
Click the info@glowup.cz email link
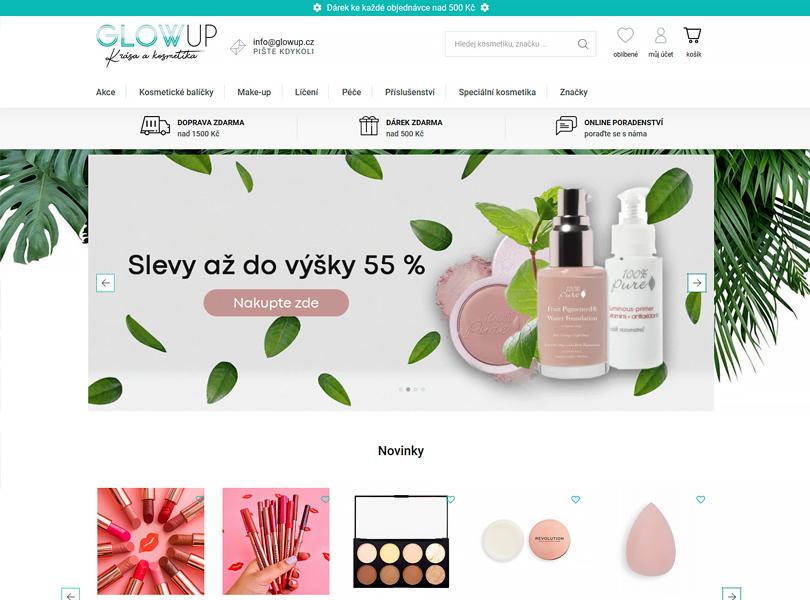tap(283, 42)
